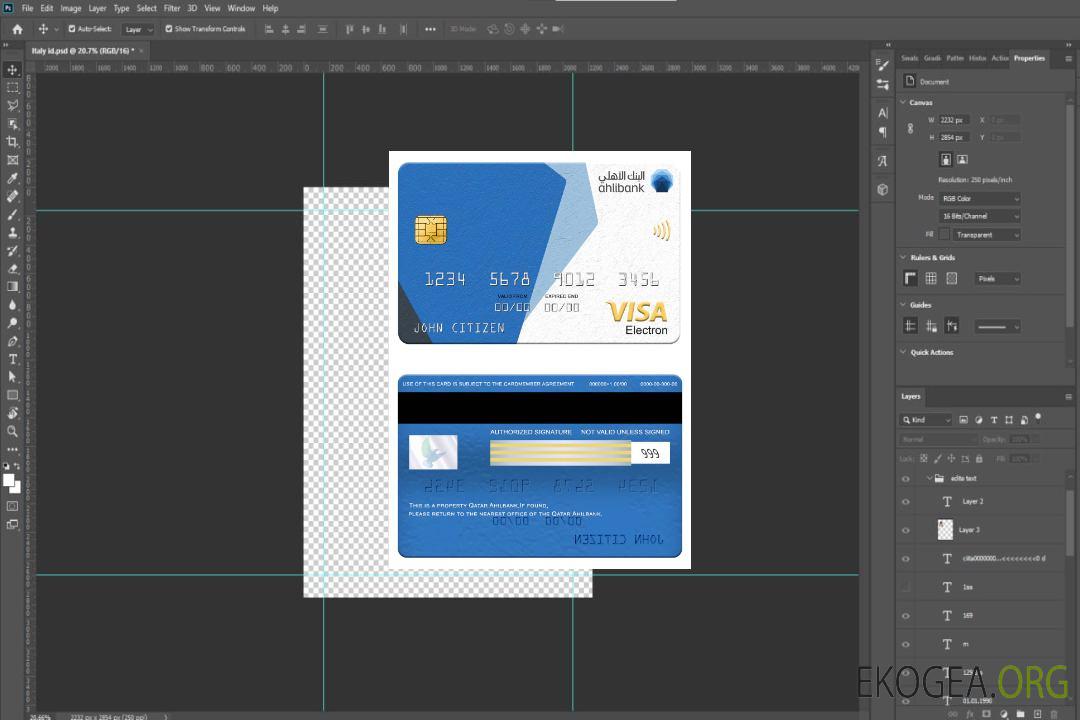
Task: Hide Layer 2 using its eye icon
Action: click(906, 502)
